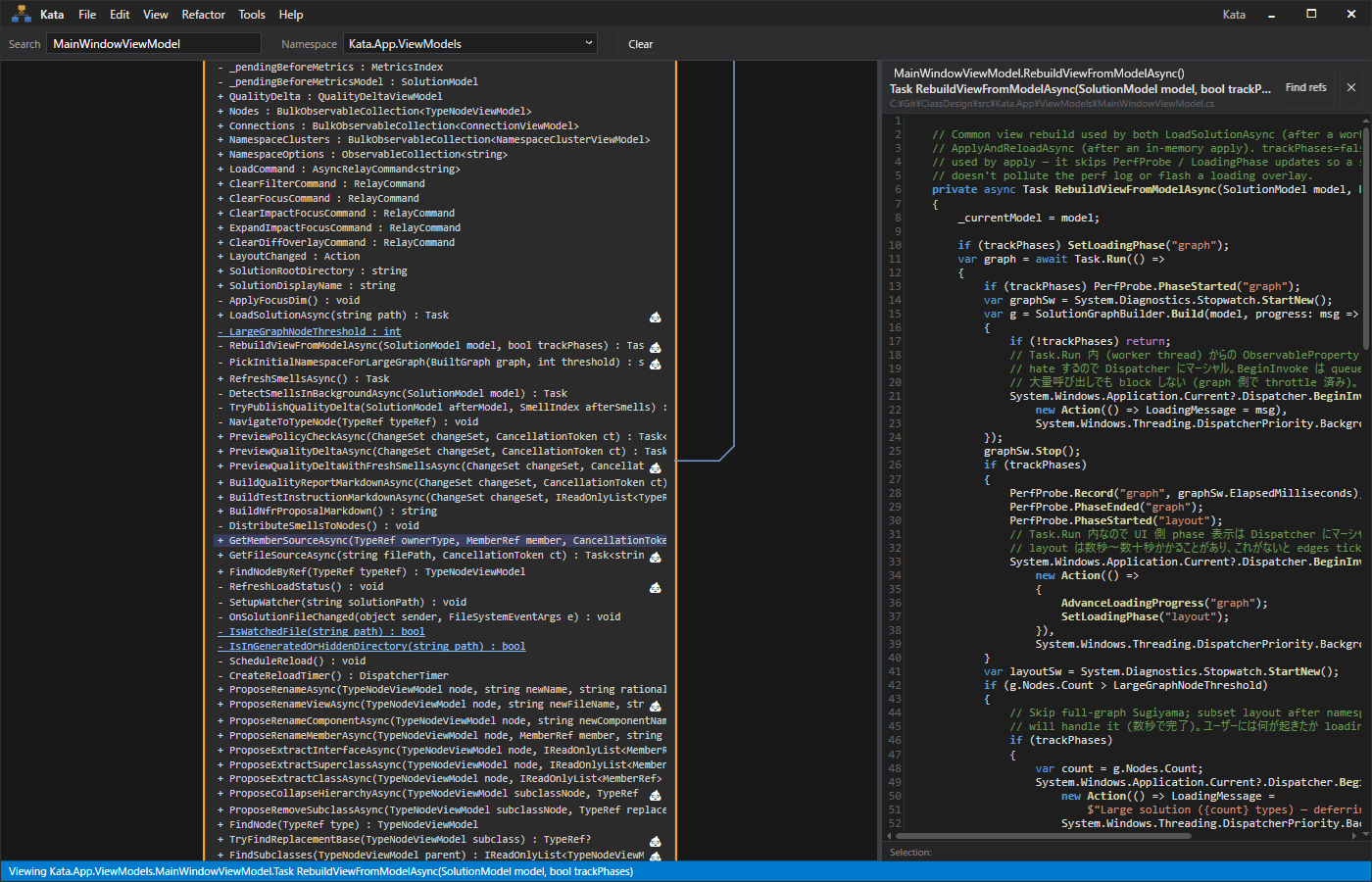Open the Edit menu
Image resolution: width=1372 pixels, height=882 pixels.
pos(120,15)
